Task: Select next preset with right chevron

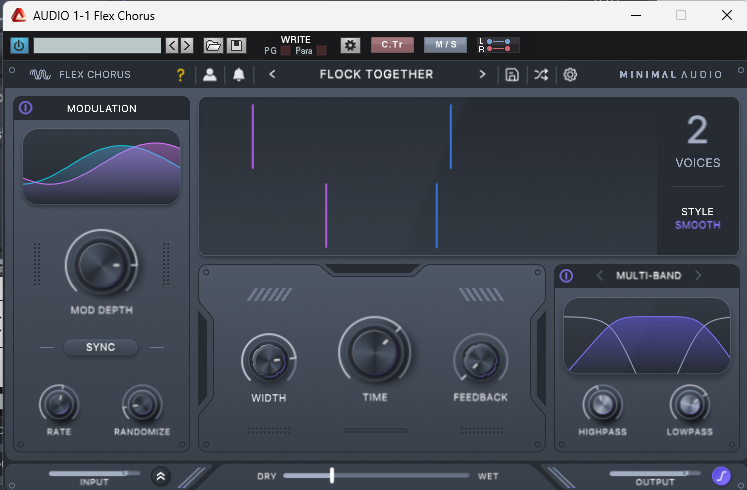Action: click(x=482, y=74)
